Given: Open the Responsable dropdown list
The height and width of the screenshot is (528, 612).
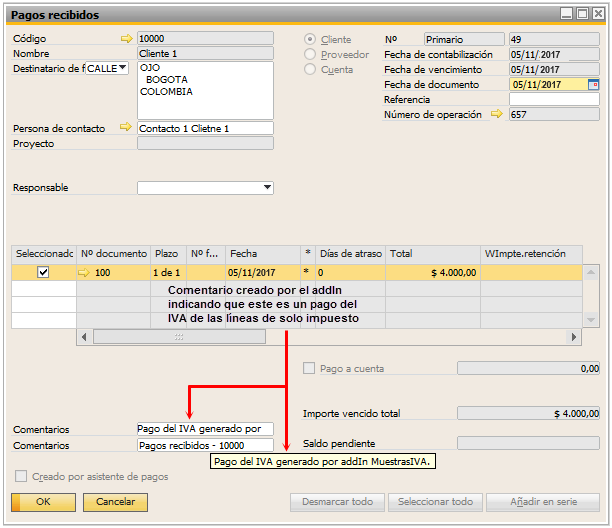Looking at the screenshot, I should [x=266, y=187].
